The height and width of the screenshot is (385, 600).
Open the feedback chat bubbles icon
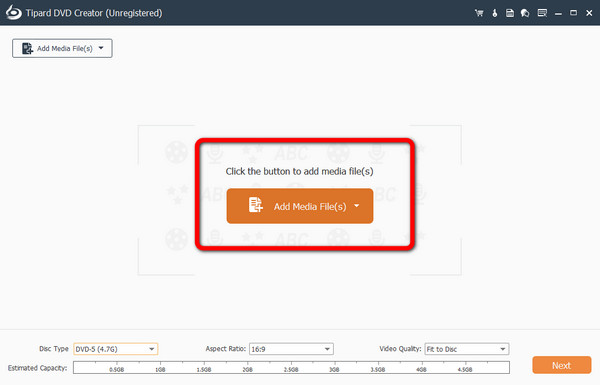tap(525, 13)
